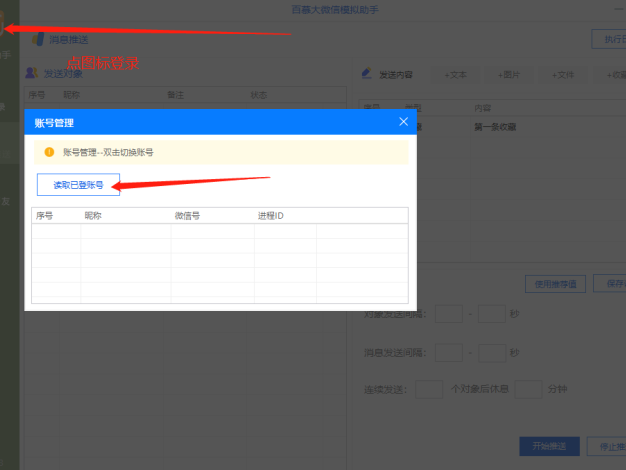Focus the 对象发送间隔 maximum seconds field

coord(492,314)
